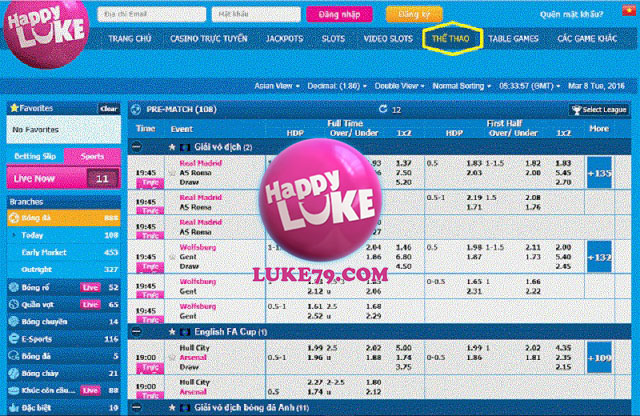Collapse the Giải vô địch league section
This screenshot has width=640, height=416.
(137, 147)
